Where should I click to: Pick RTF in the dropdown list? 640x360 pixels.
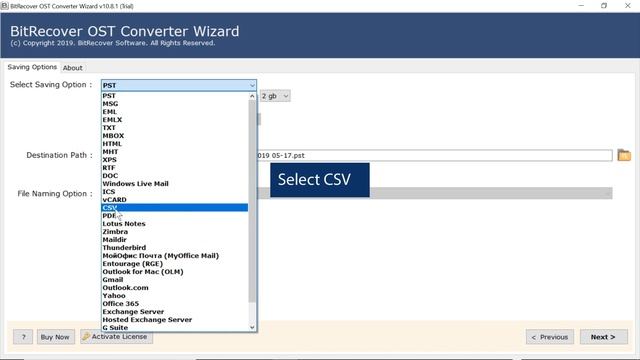pos(175,168)
